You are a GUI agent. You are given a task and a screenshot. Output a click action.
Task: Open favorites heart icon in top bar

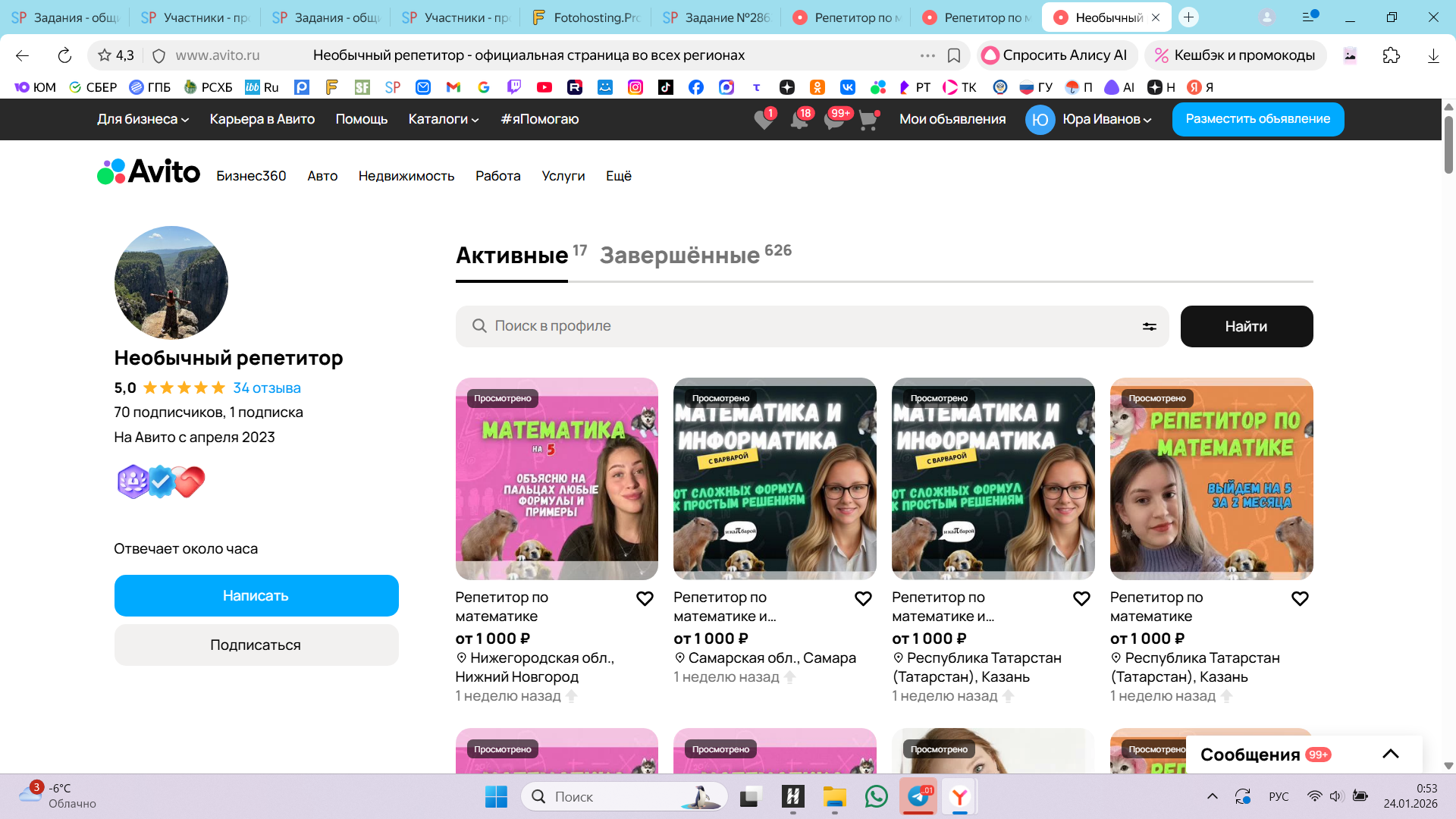pos(764,120)
